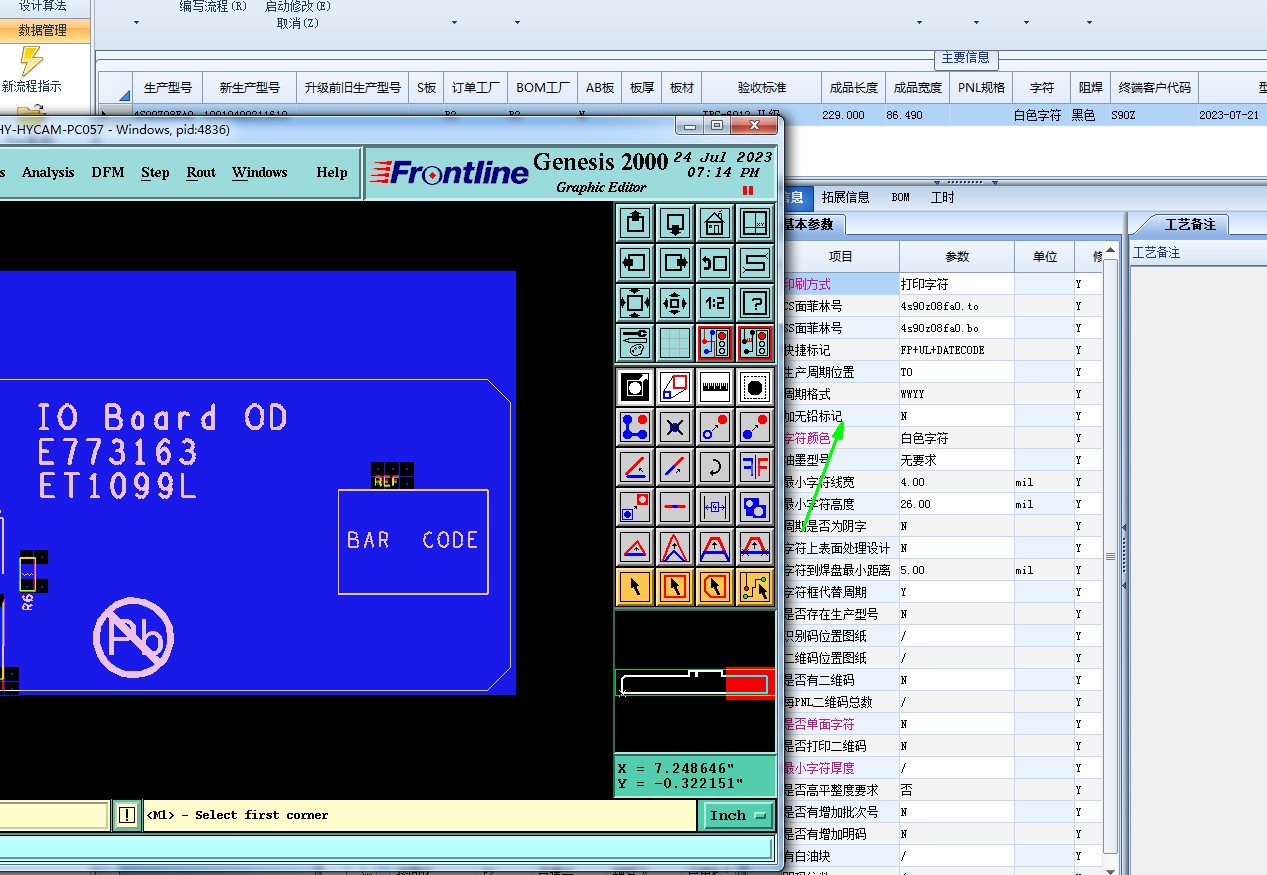The image size is (1267, 875).
Task: Open the Step menu
Action: (x=155, y=172)
